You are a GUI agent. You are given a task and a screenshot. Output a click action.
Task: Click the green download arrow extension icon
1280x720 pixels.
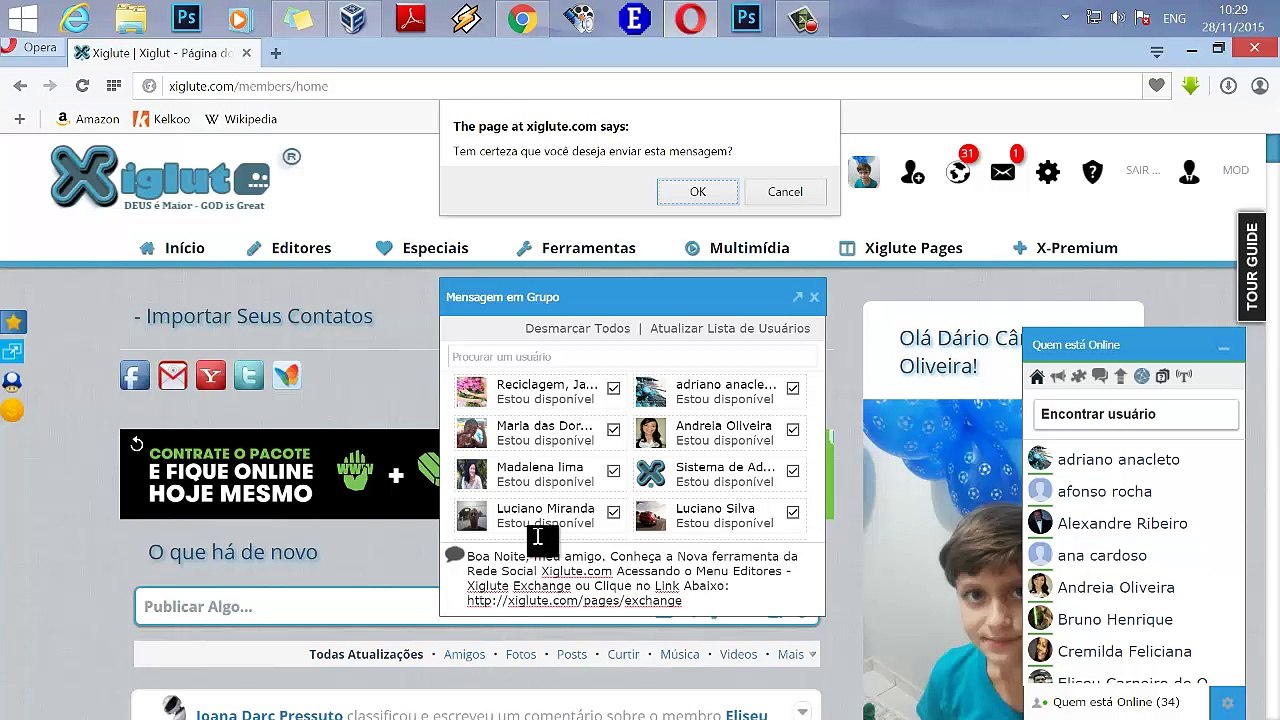tap(1190, 86)
